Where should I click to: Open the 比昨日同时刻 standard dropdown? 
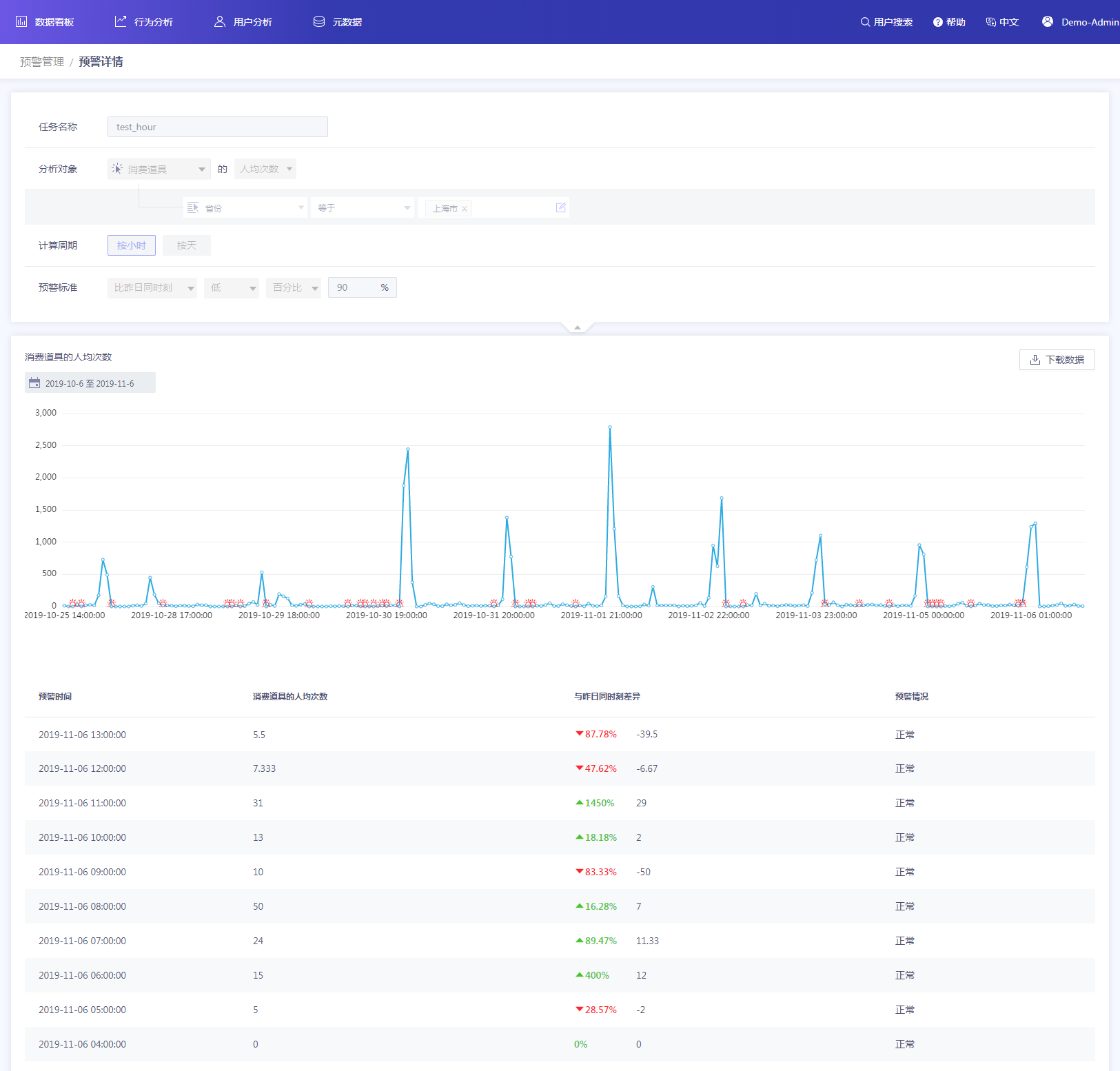pos(152,287)
